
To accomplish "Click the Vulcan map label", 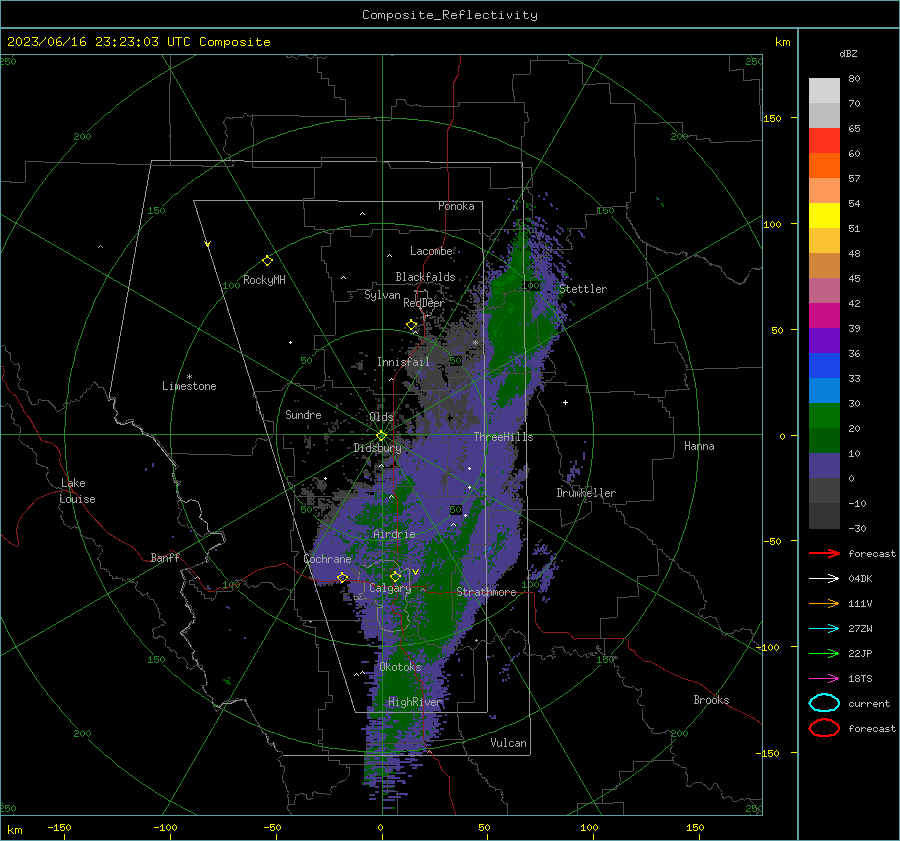I will (508, 743).
